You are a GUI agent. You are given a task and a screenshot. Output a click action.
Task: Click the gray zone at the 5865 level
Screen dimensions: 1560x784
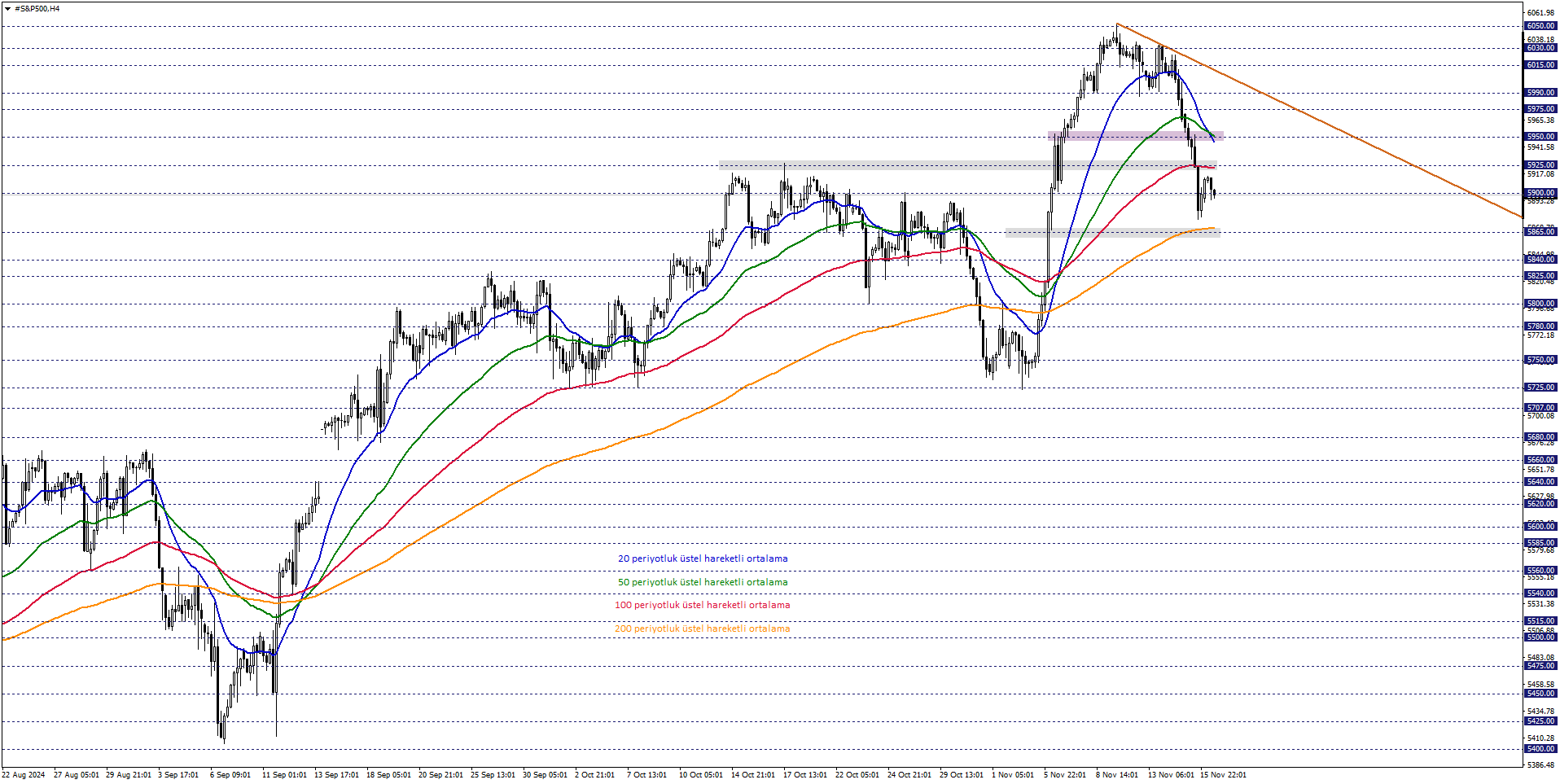(x=1112, y=233)
